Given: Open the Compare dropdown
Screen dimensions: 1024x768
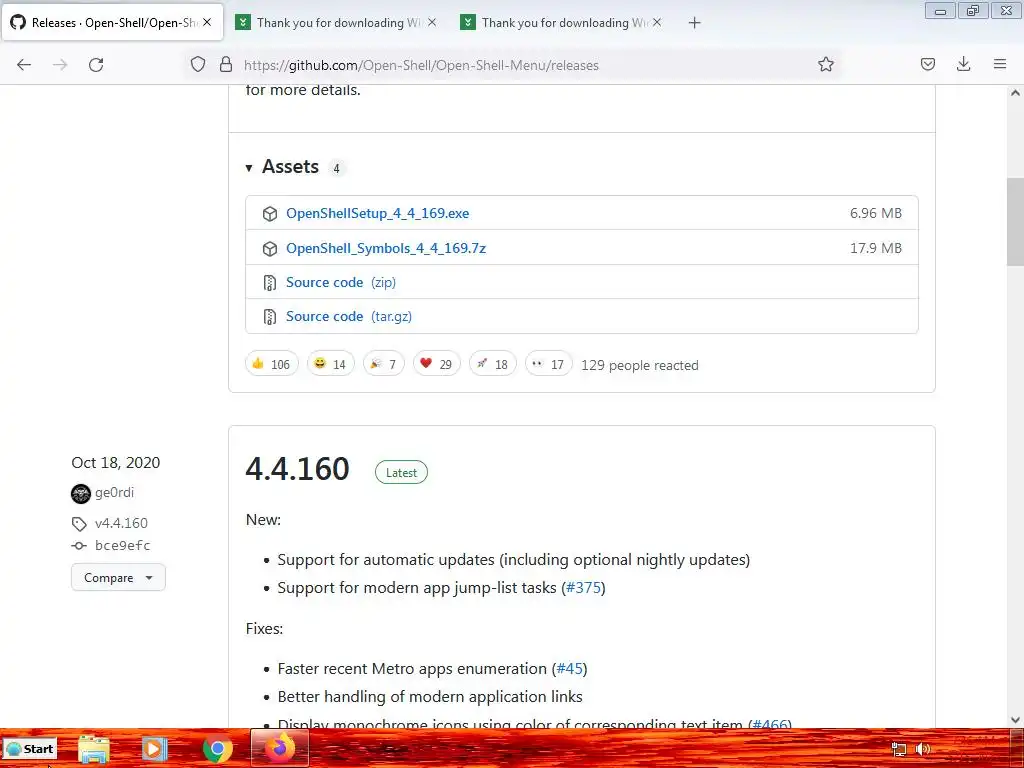Looking at the screenshot, I should pyautogui.click(x=118, y=577).
